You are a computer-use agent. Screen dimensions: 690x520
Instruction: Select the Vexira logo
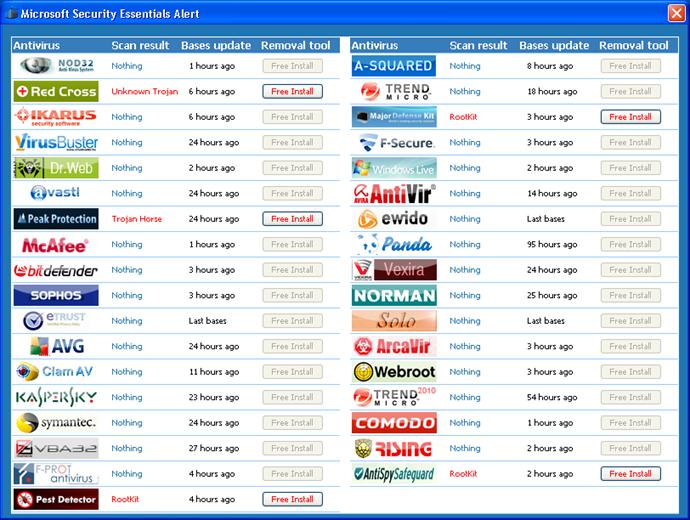(395, 270)
